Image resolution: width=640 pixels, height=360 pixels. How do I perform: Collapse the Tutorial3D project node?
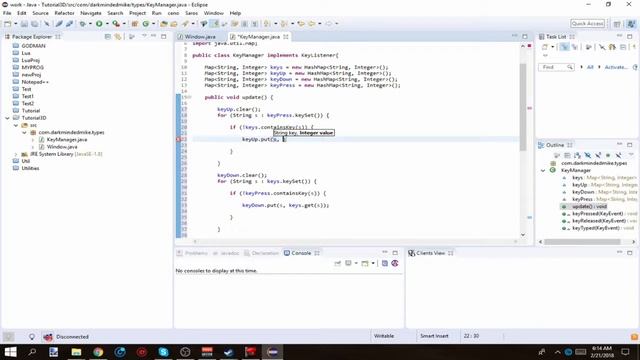pos(7,118)
